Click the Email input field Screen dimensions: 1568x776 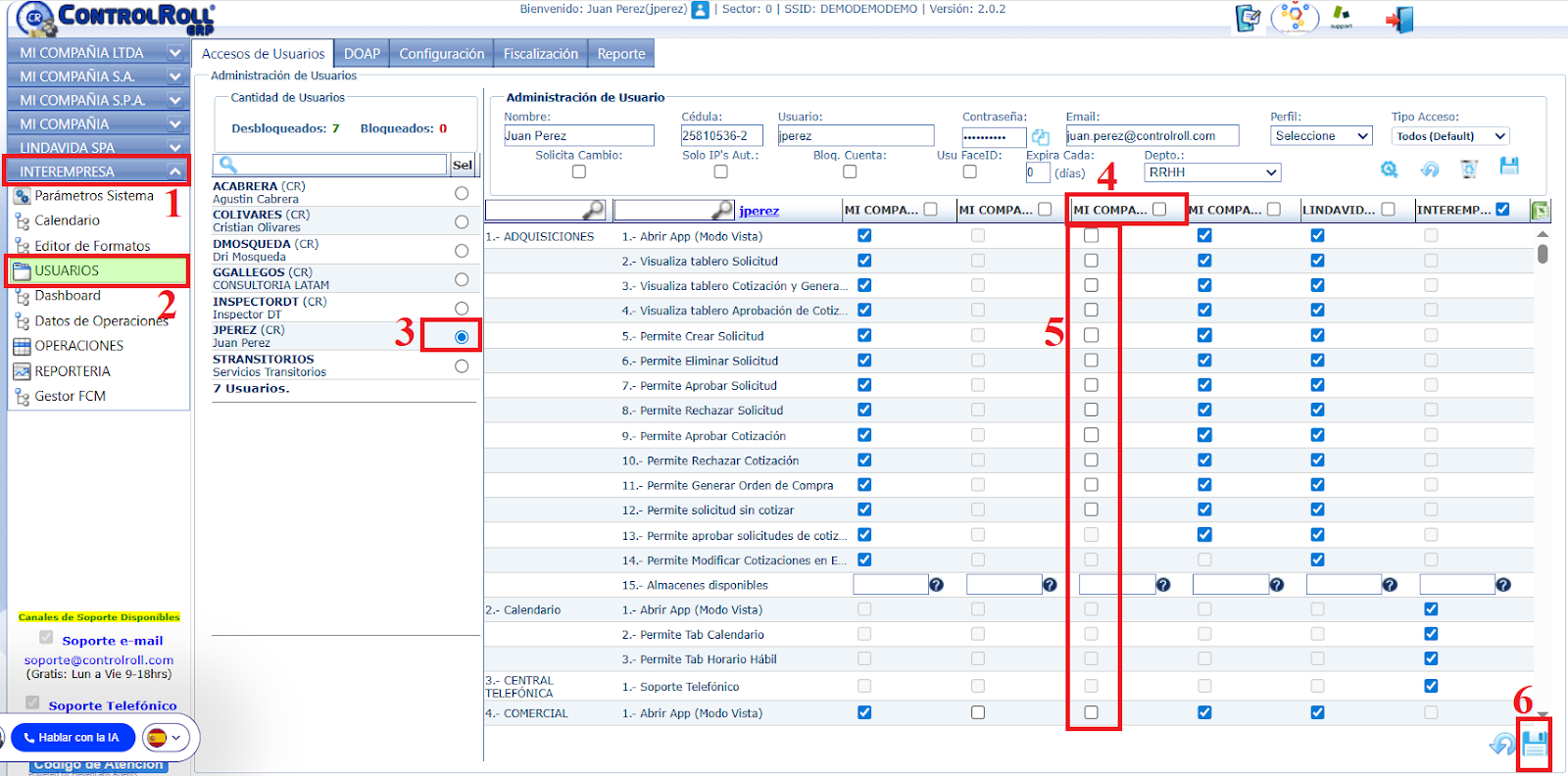[x=1152, y=136]
